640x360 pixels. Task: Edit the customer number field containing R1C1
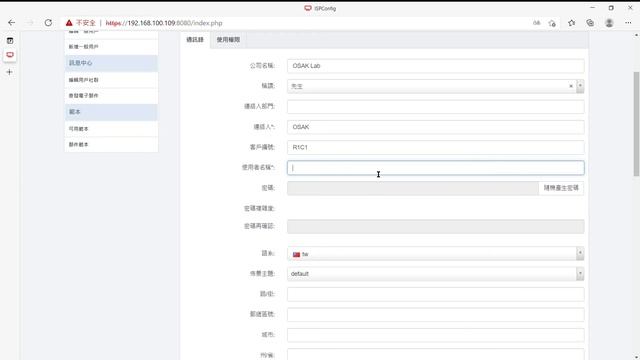[x=436, y=147]
